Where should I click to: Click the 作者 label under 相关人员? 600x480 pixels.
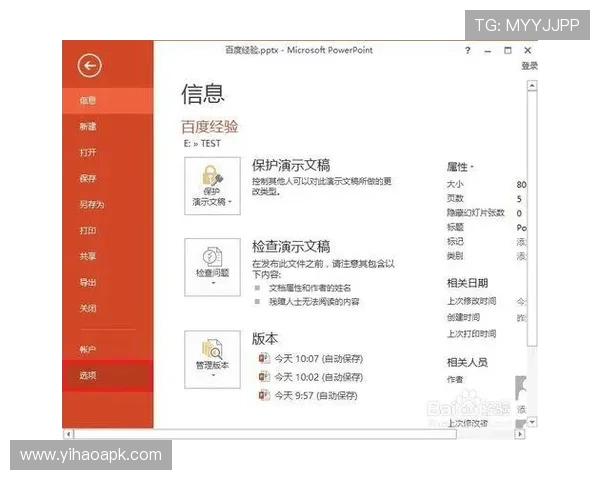pos(455,379)
